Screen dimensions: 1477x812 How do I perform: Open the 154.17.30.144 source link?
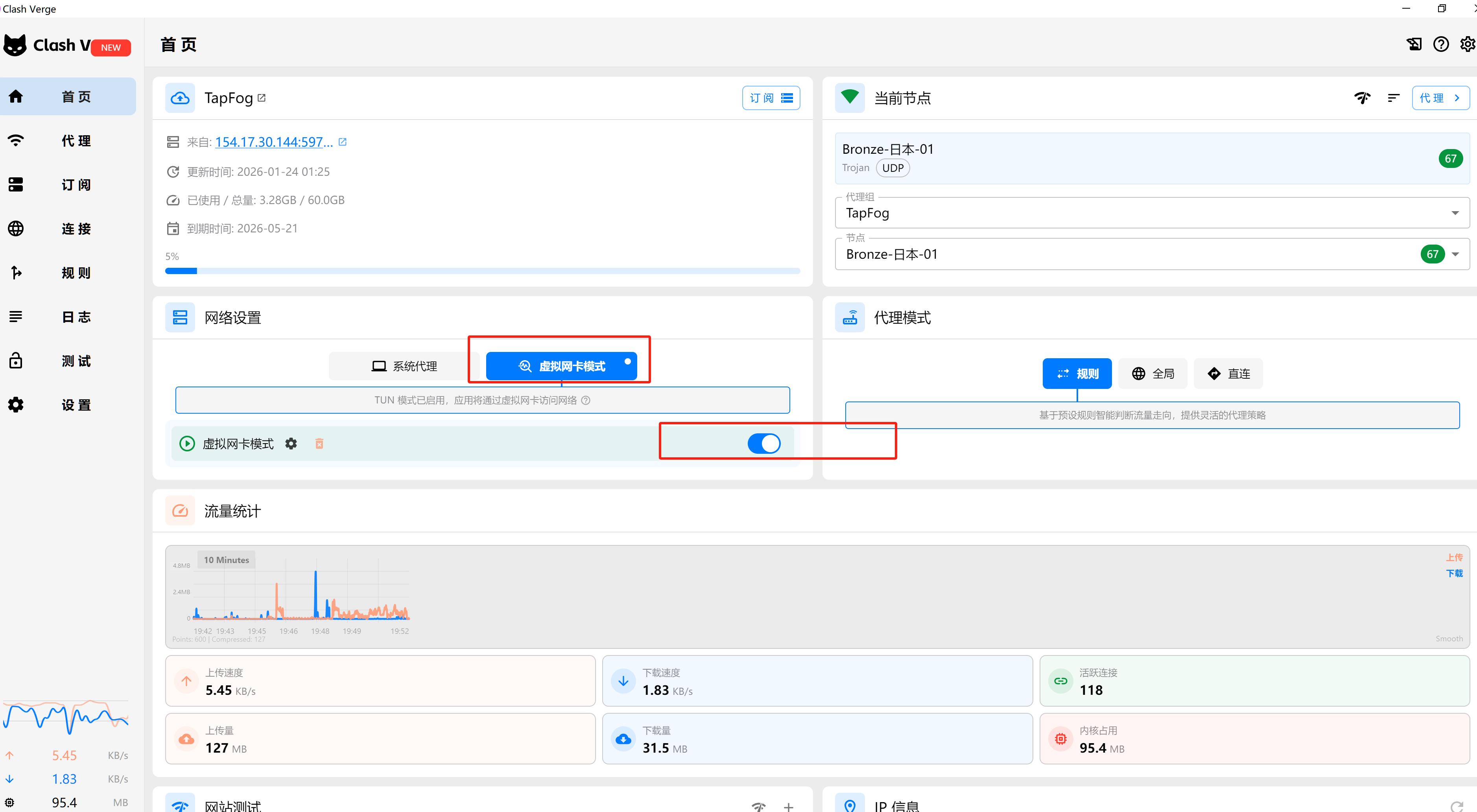tap(273, 142)
